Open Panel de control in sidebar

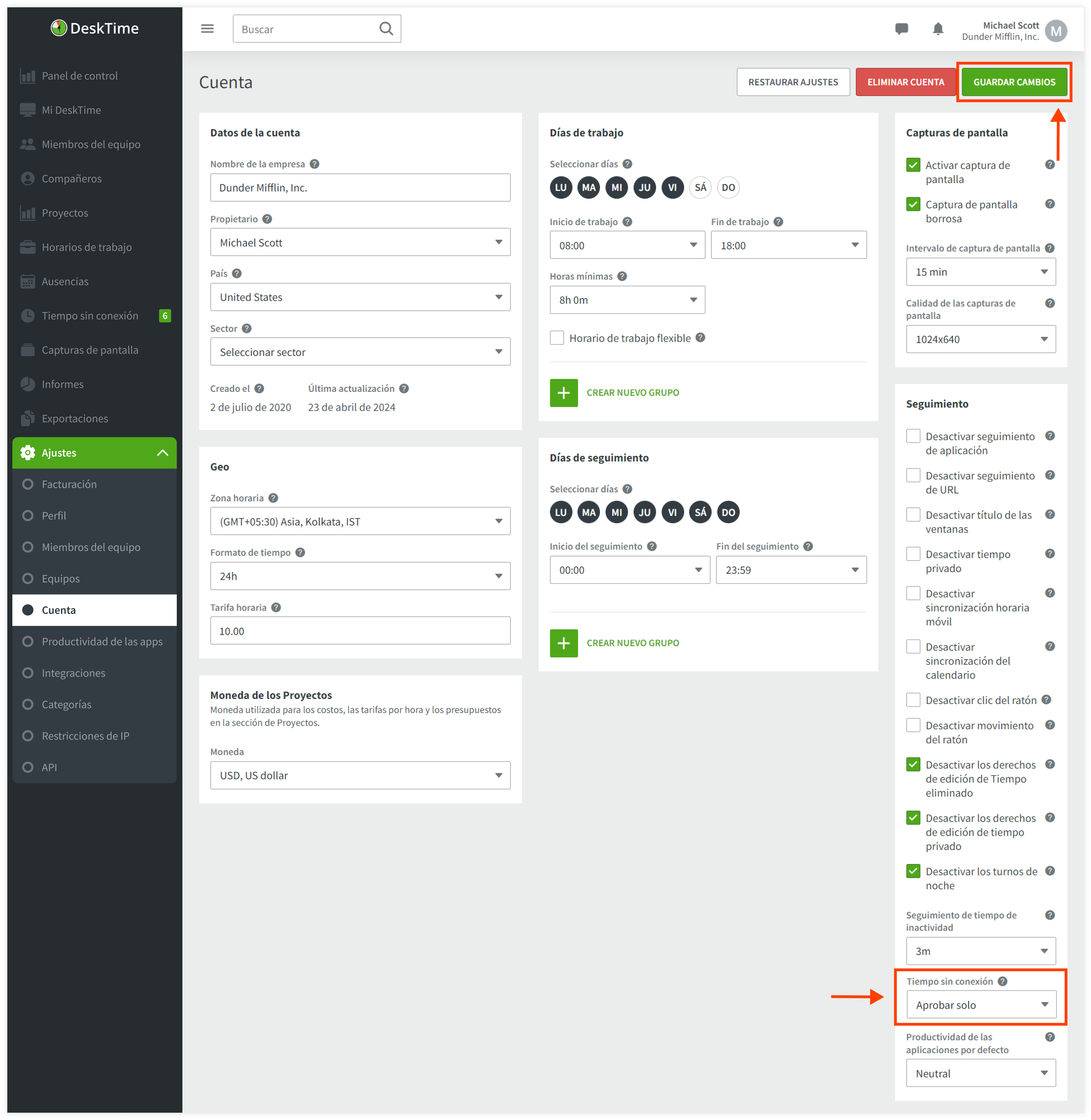coord(80,76)
